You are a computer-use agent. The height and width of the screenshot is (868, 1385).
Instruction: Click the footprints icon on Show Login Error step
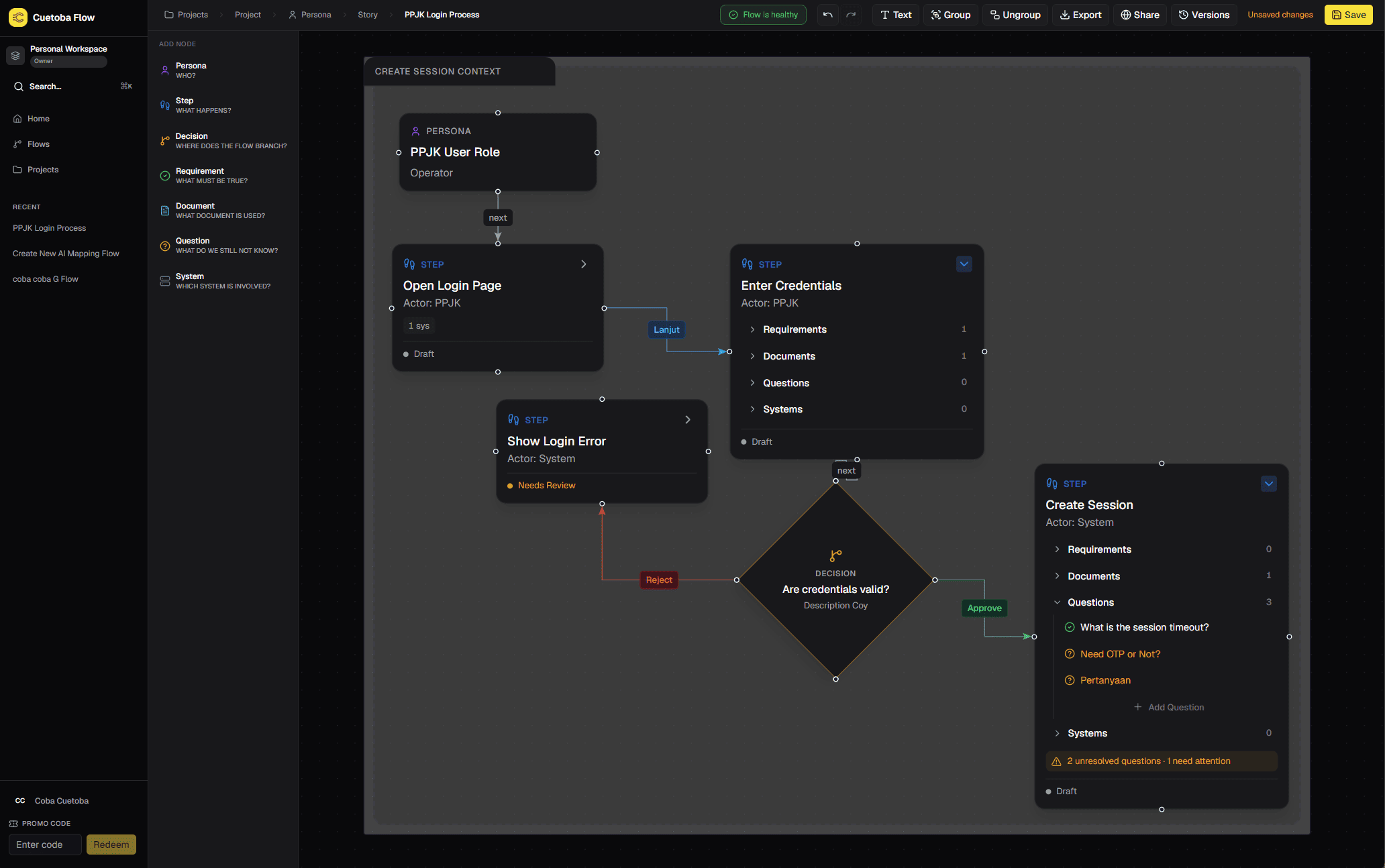tap(513, 420)
